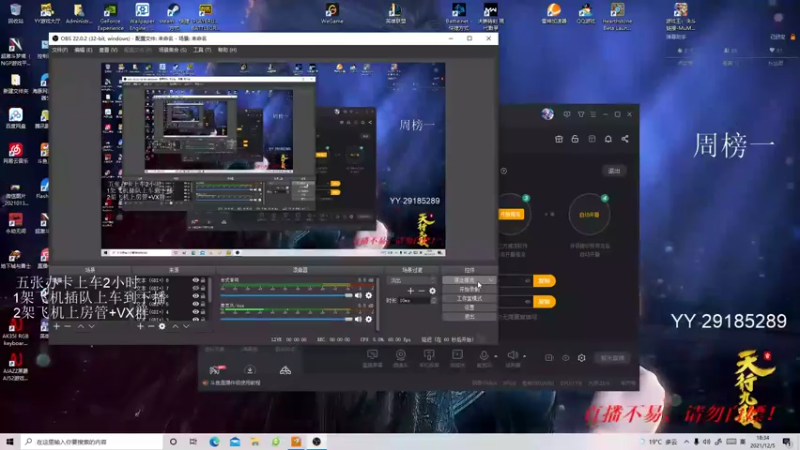Open the 文件(F) menu in OBS
This screenshot has height=450, width=800.
[x=60, y=50]
